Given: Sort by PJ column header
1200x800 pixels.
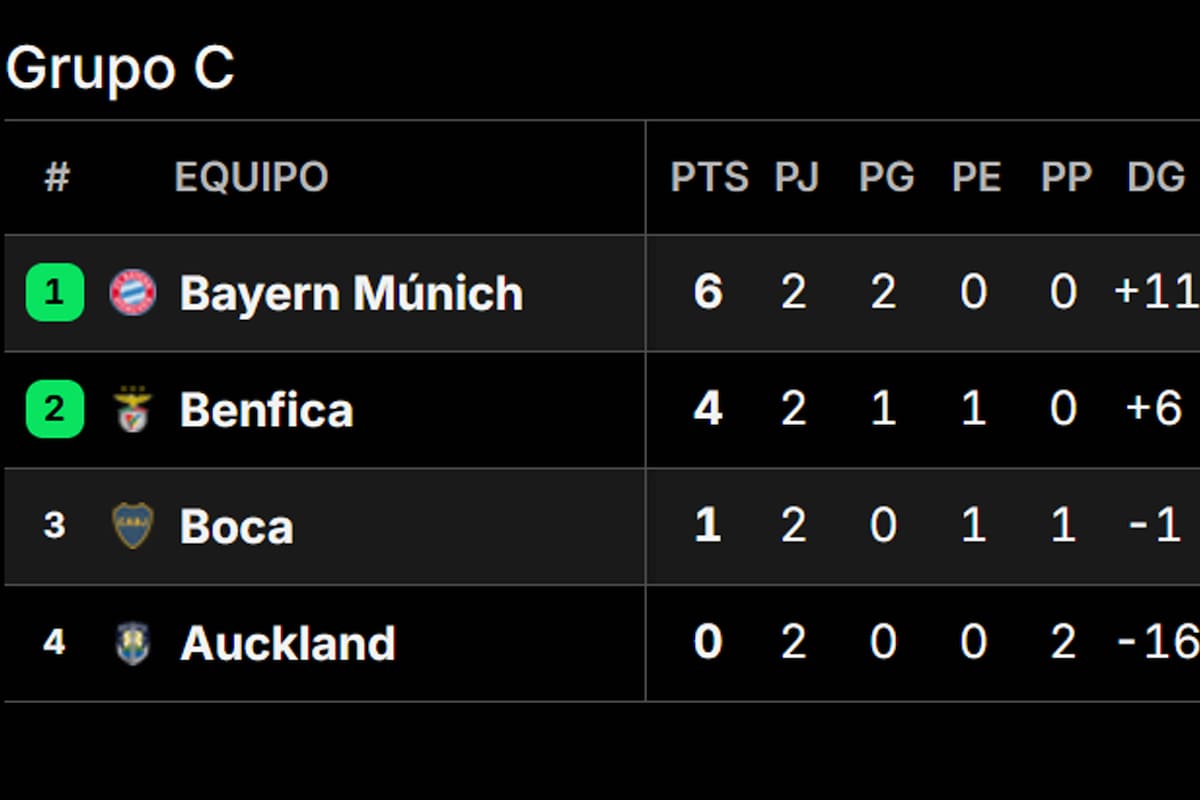Looking at the screenshot, I should coord(796,178).
